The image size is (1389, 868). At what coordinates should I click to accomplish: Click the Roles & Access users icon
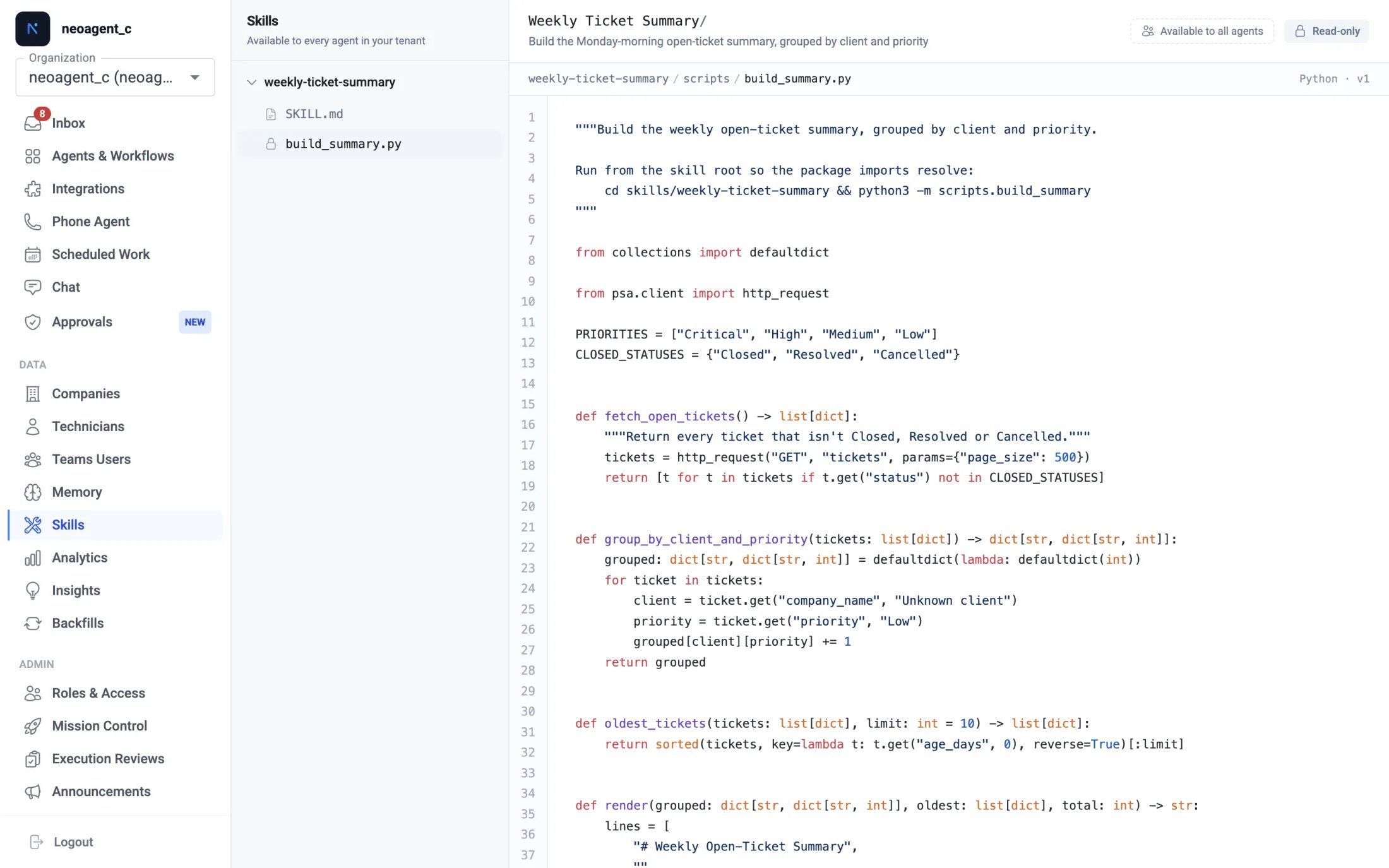pyautogui.click(x=33, y=694)
